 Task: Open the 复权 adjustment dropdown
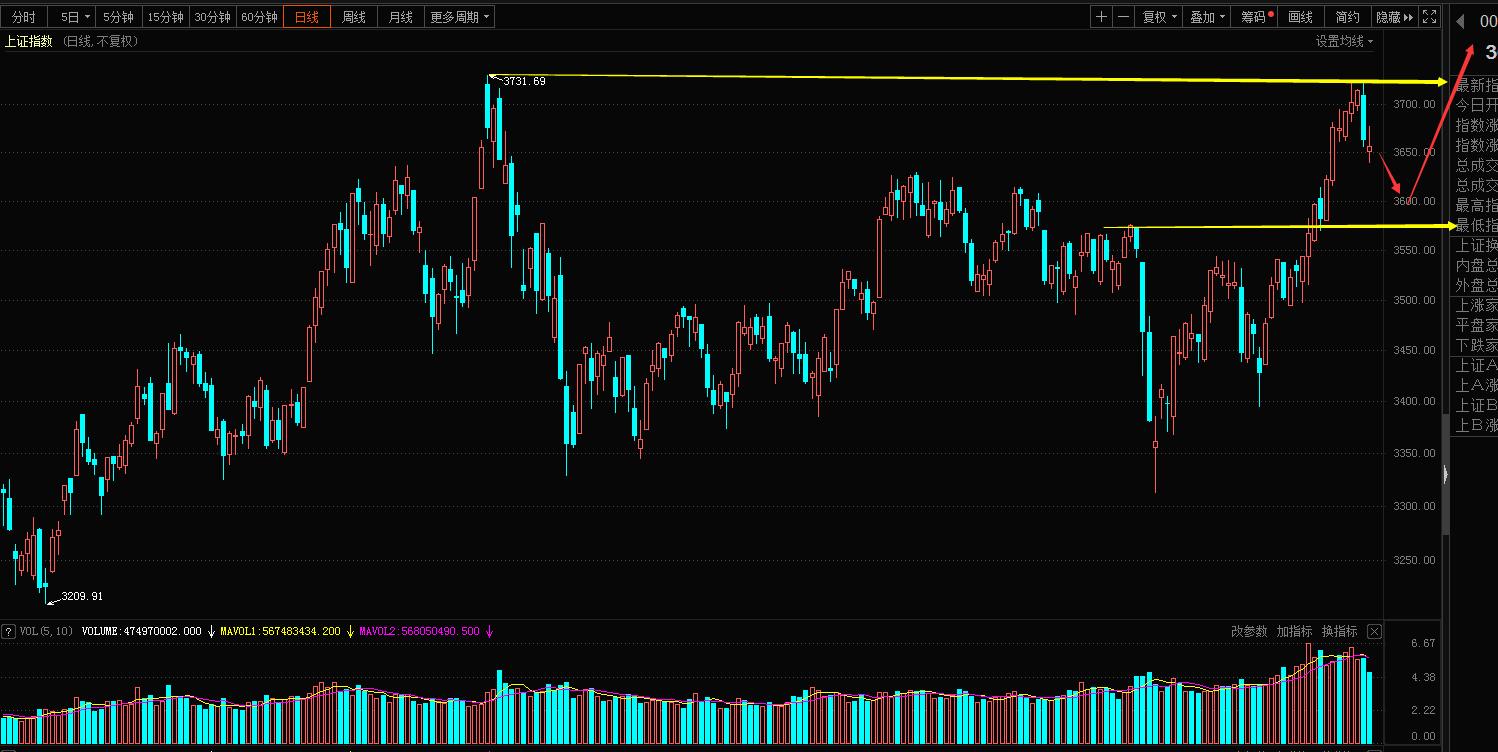1159,17
